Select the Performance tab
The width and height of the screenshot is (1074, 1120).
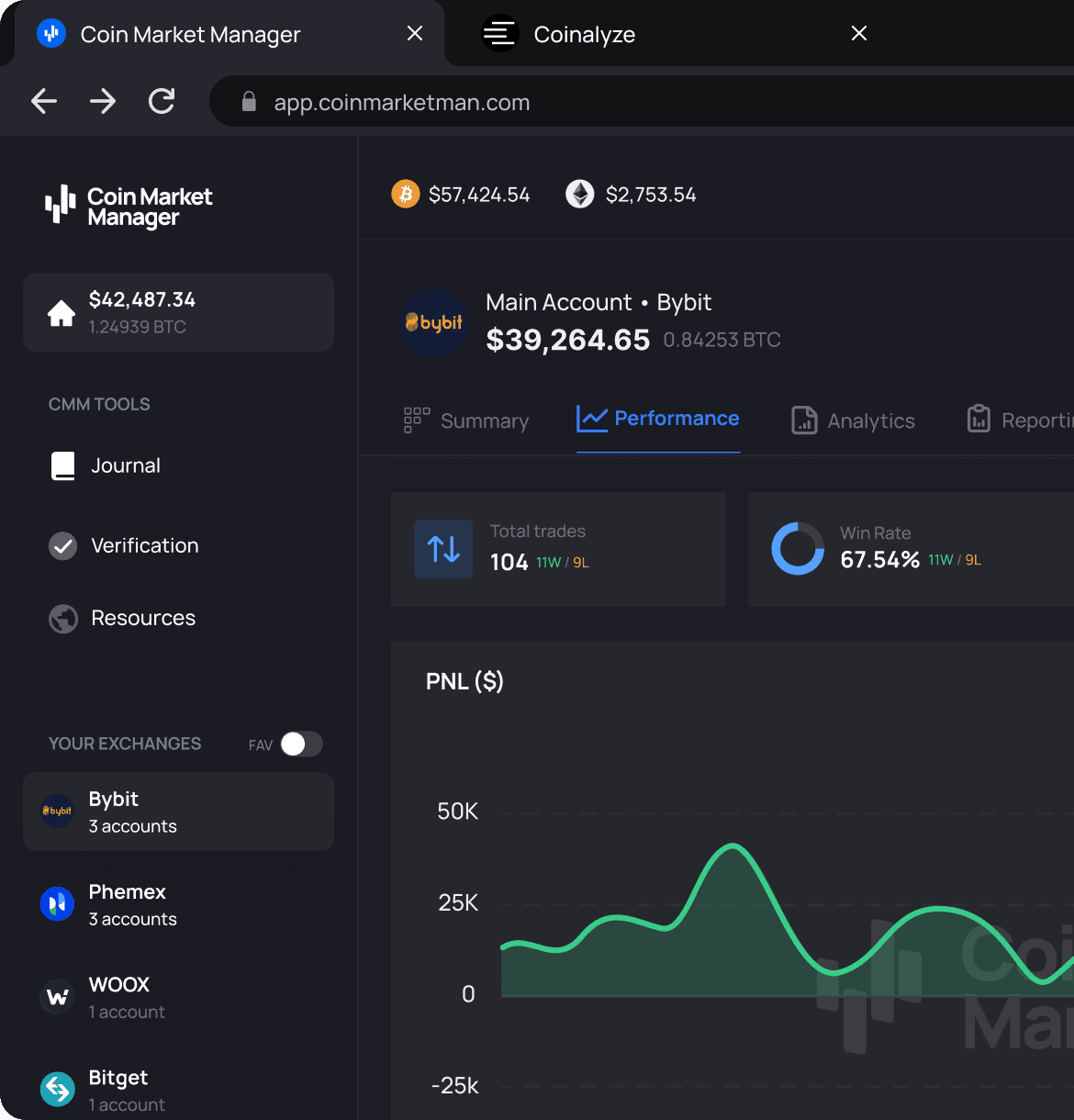tap(658, 419)
